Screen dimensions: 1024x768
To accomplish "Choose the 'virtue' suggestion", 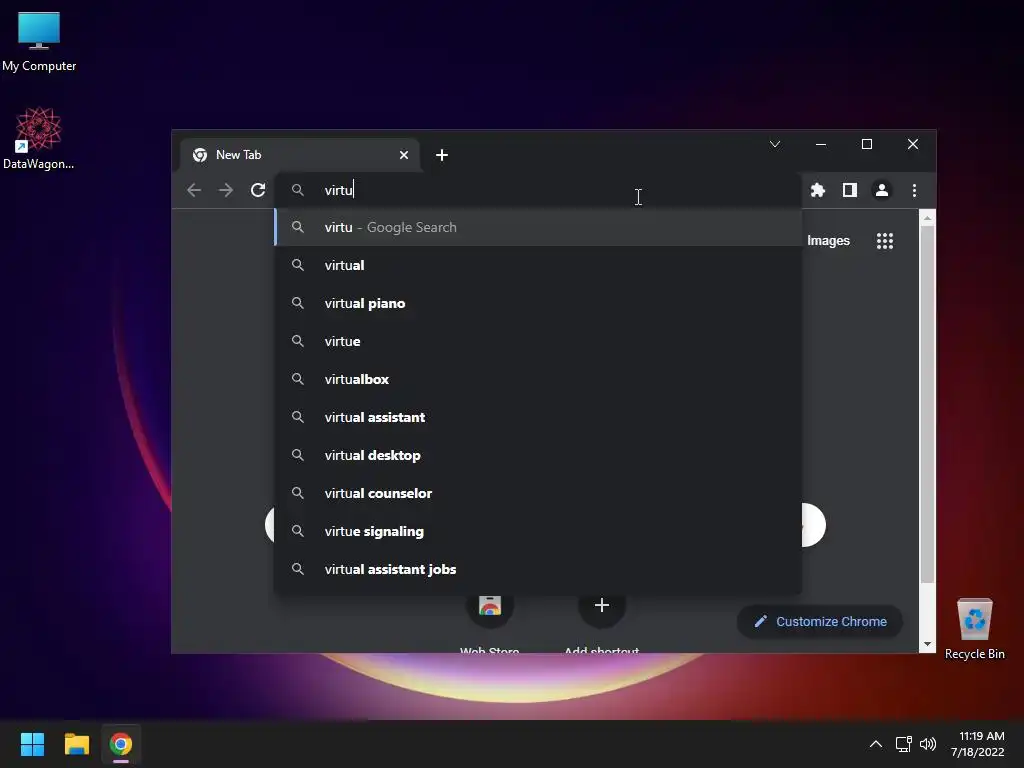I will point(538,341).
